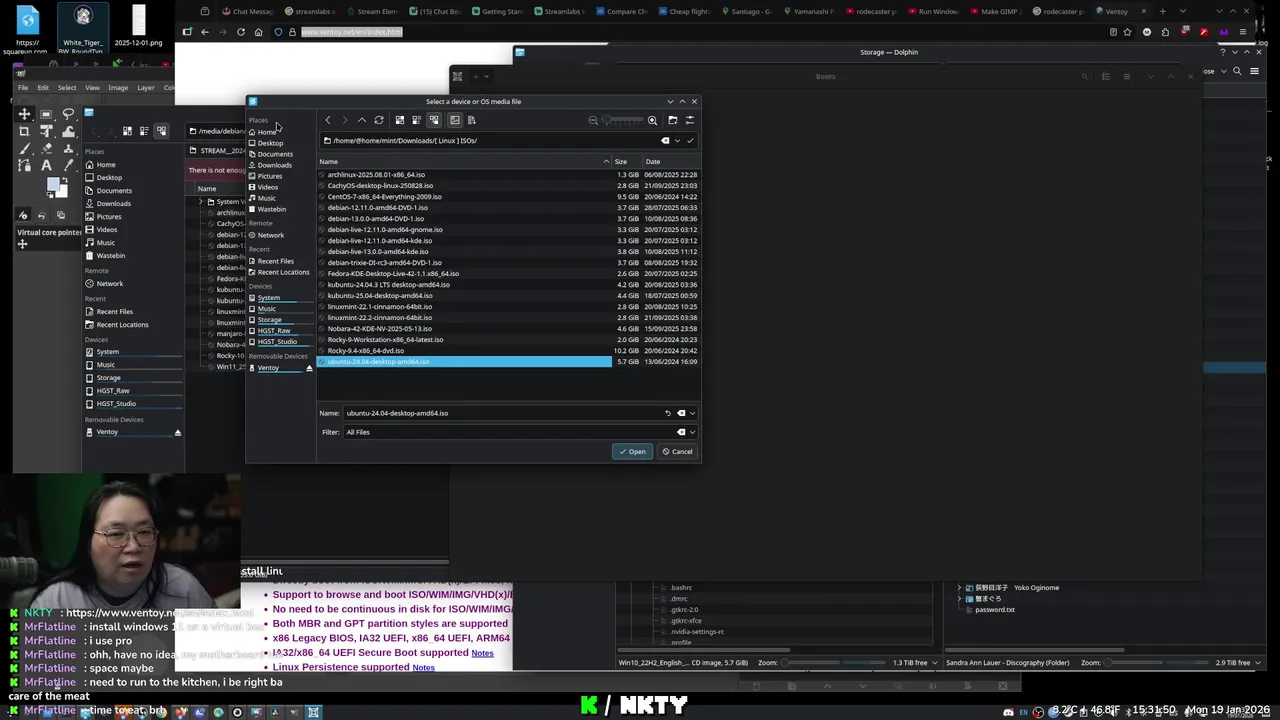Click Notes link beside Secure Boot
The image size is (1280, 720).
pos(482,653)
